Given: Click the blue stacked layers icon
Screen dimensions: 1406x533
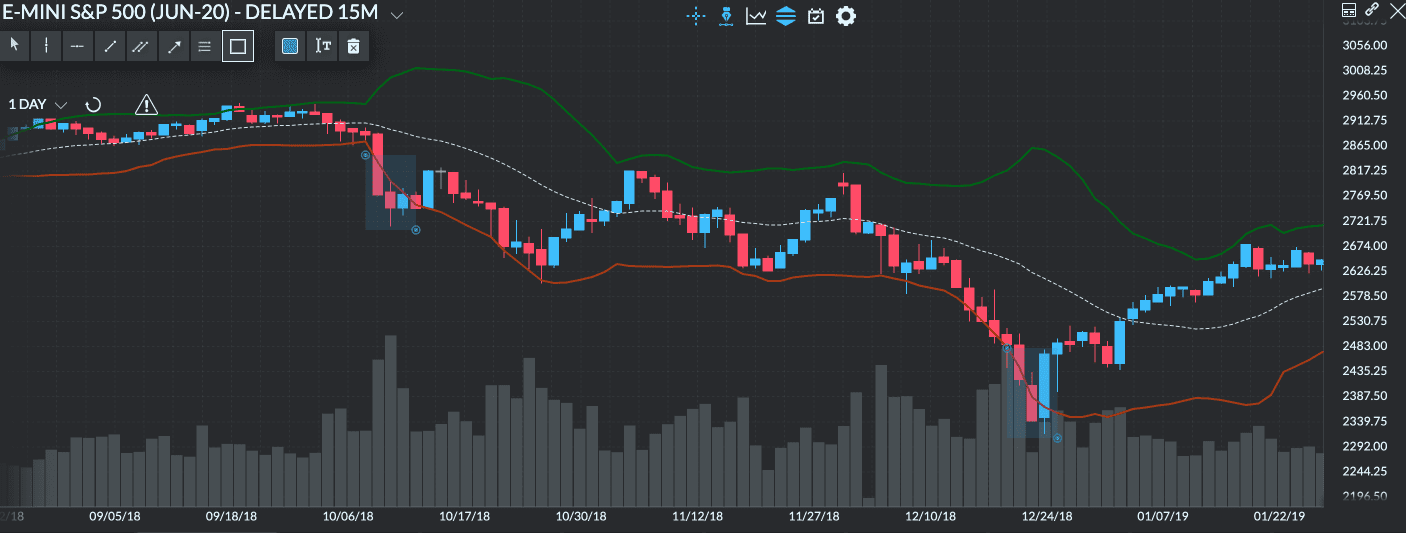Looking at the screenshot, I should click(786, 16).
